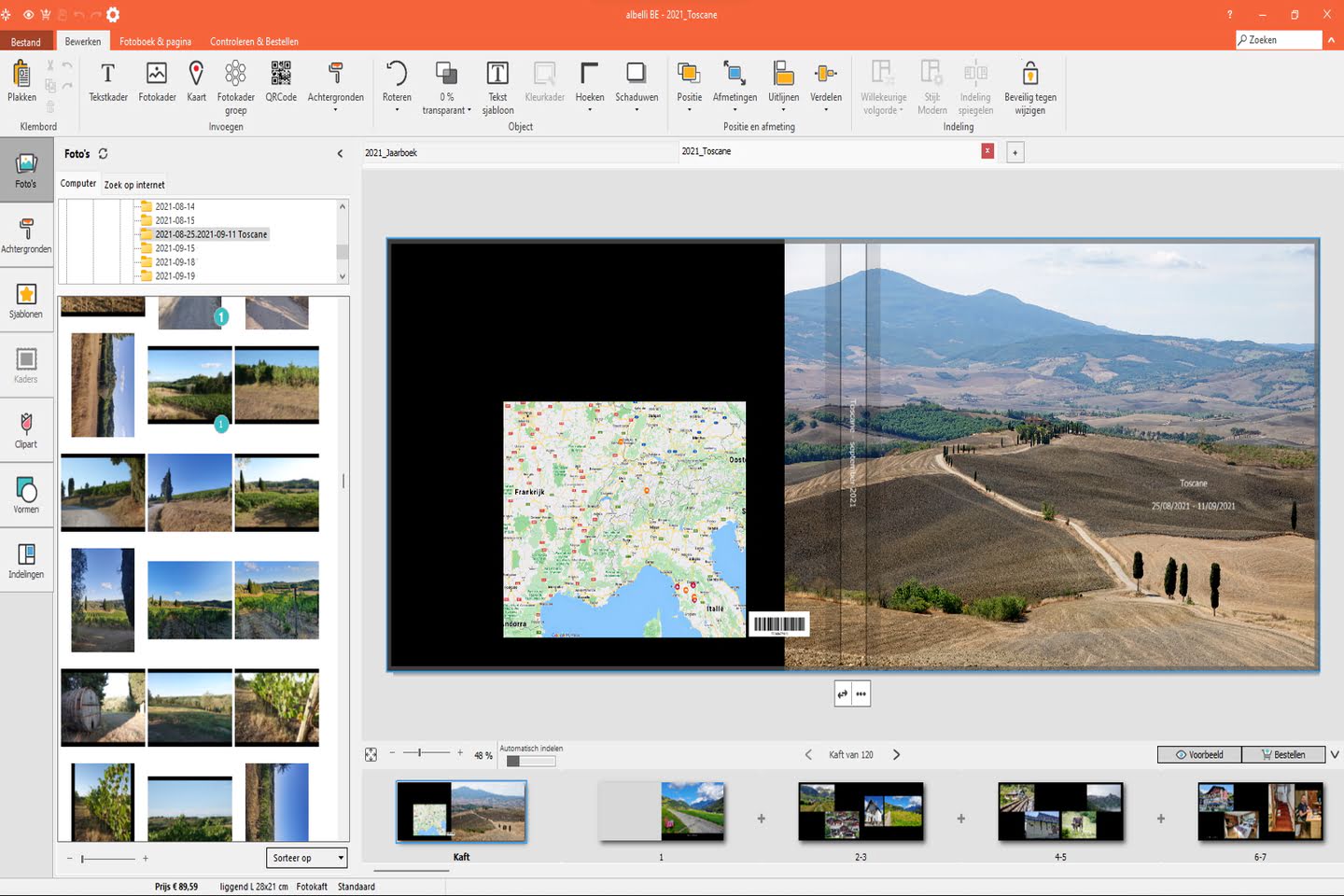
Task: Click the map image on the back cover
Action: [624, 520]
